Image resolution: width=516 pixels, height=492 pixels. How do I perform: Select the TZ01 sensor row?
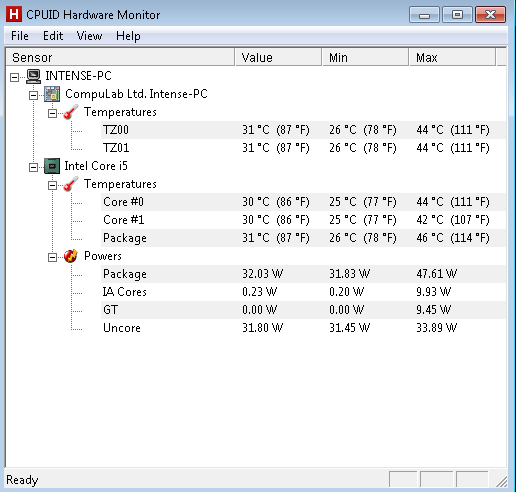(x=303, y=148)
